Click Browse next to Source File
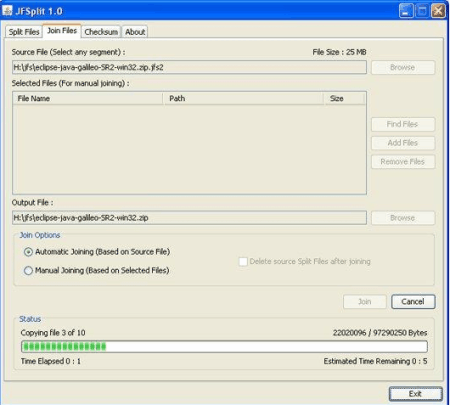The height and width of the screenshot is (405, 450). (x=403, y=67)
